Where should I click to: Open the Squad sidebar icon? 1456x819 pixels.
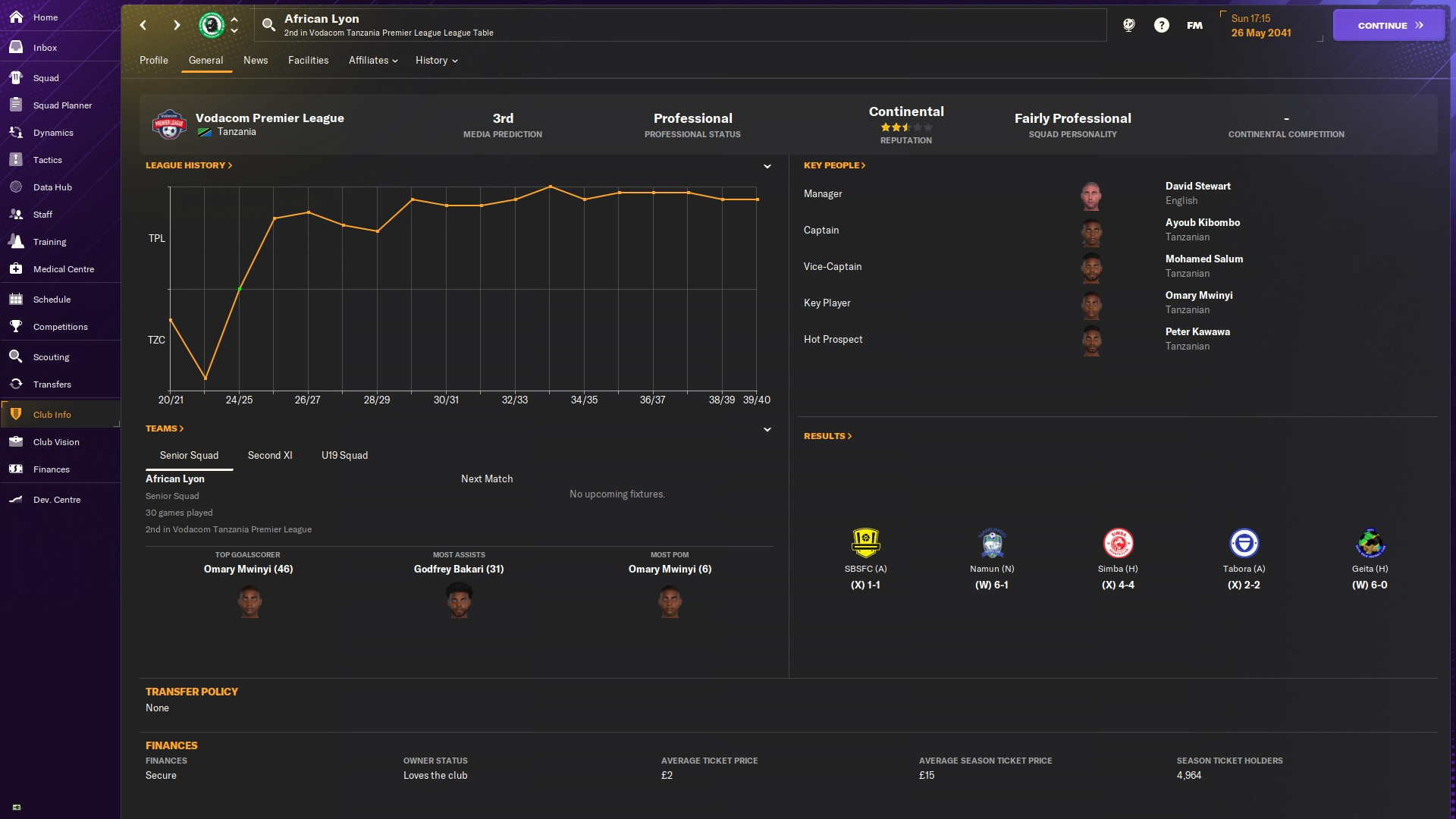[16, 77]
